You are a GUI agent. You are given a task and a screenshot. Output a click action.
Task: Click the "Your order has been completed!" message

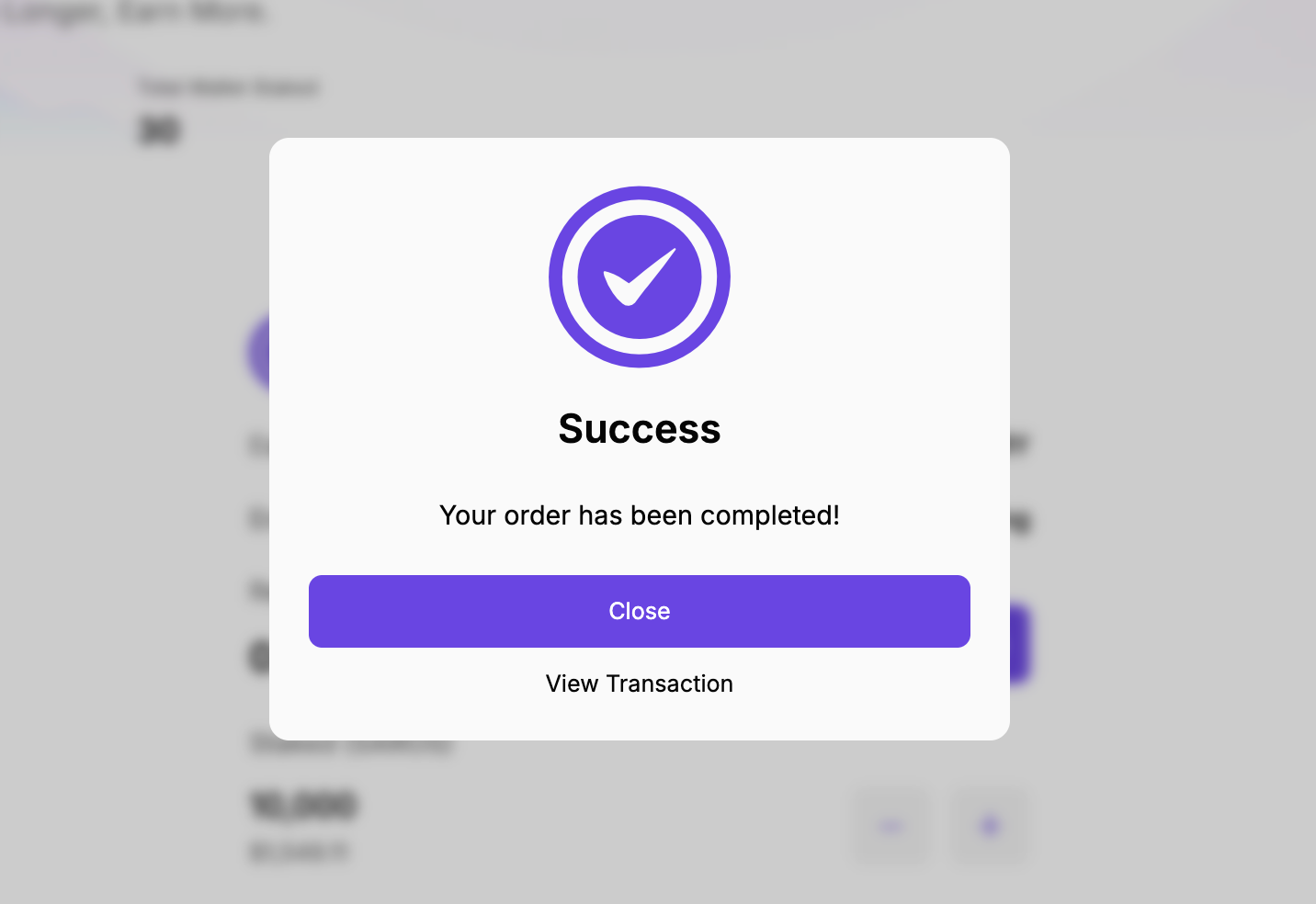pyautogui.click(x=639, y=515)
